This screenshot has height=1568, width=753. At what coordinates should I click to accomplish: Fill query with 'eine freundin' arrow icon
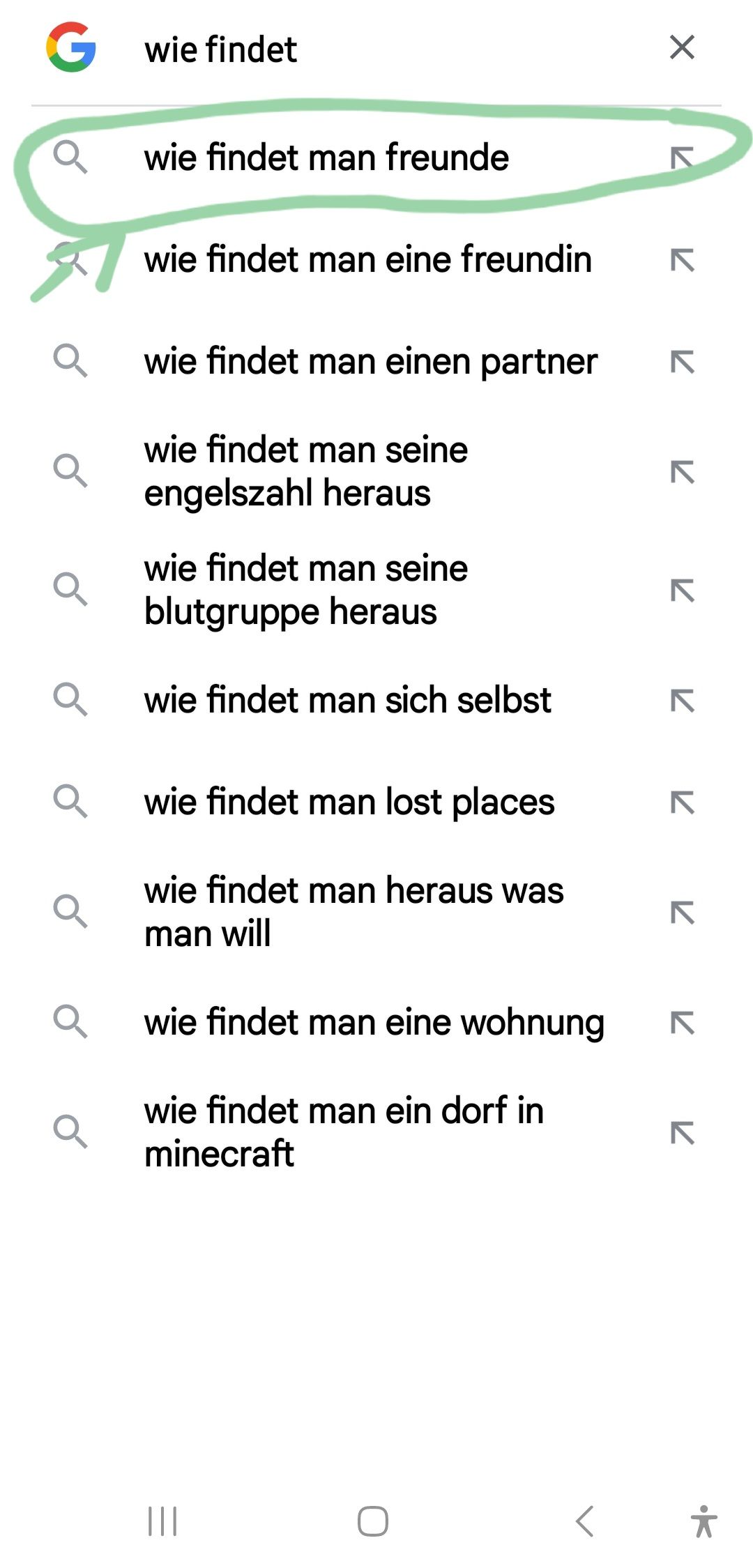tap(683, 260)
